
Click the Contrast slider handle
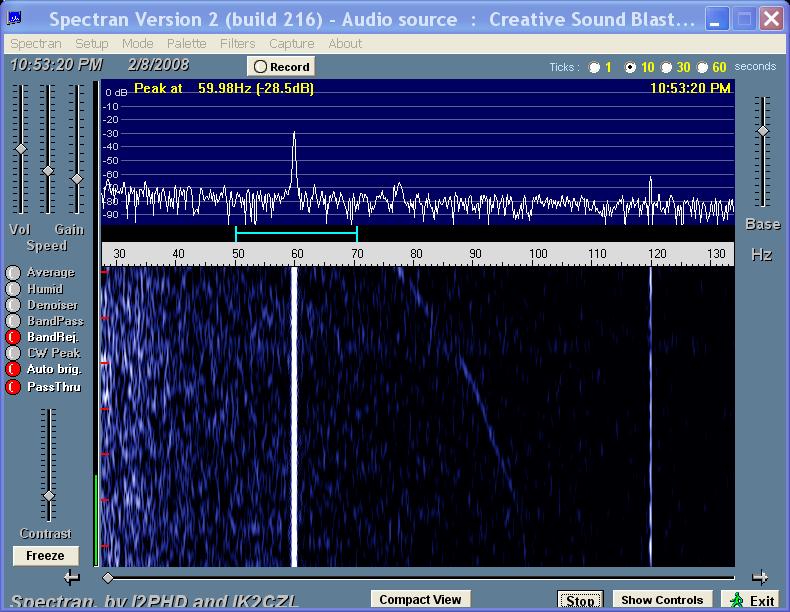pyautogui.click(x=49, y=496)
